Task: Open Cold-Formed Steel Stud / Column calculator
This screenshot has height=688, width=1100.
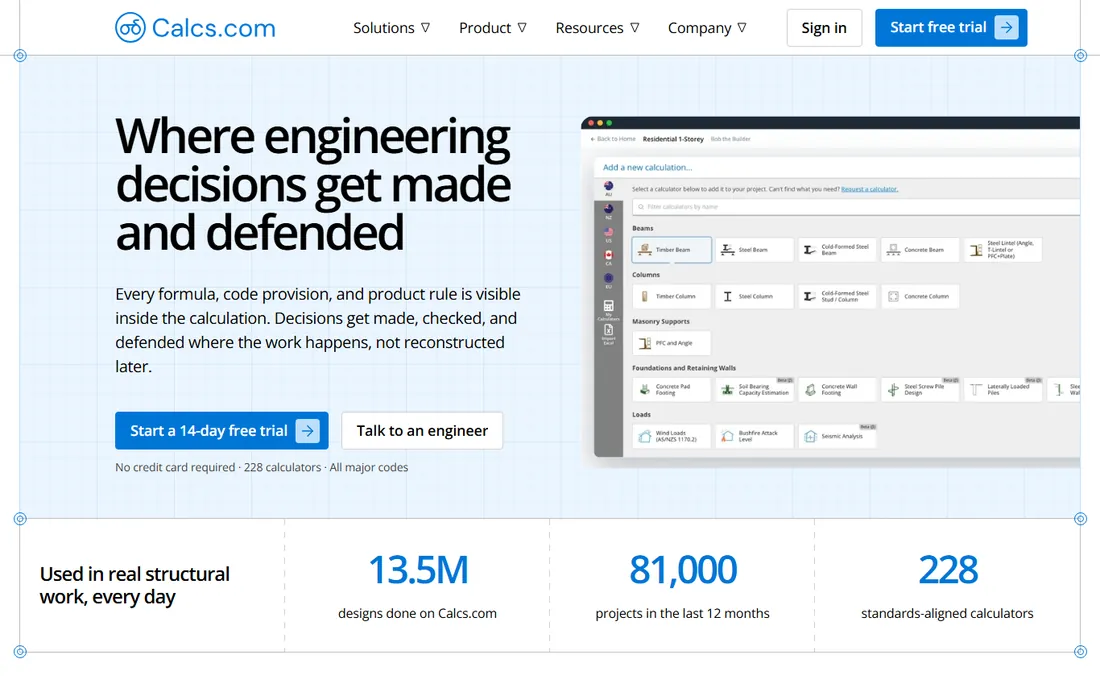Action: tap(837, 296)
